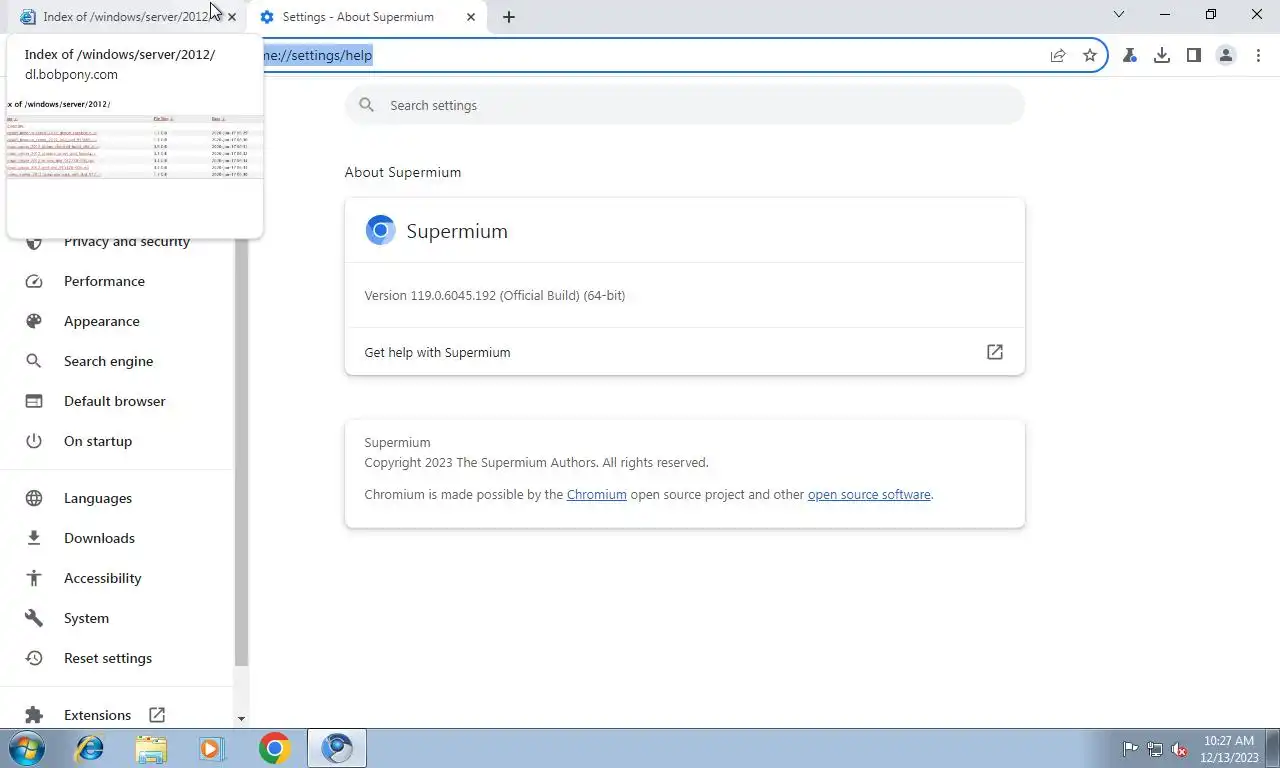
Task: Click muted volume tray icon
Action: click(x=1179, y=749)
